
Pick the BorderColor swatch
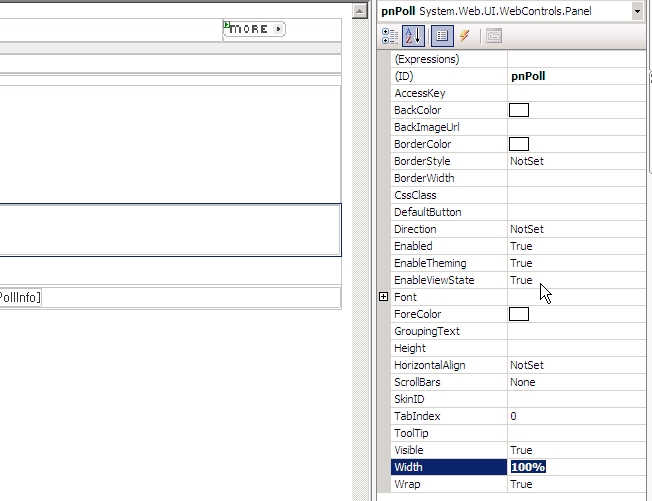(519, 144)
